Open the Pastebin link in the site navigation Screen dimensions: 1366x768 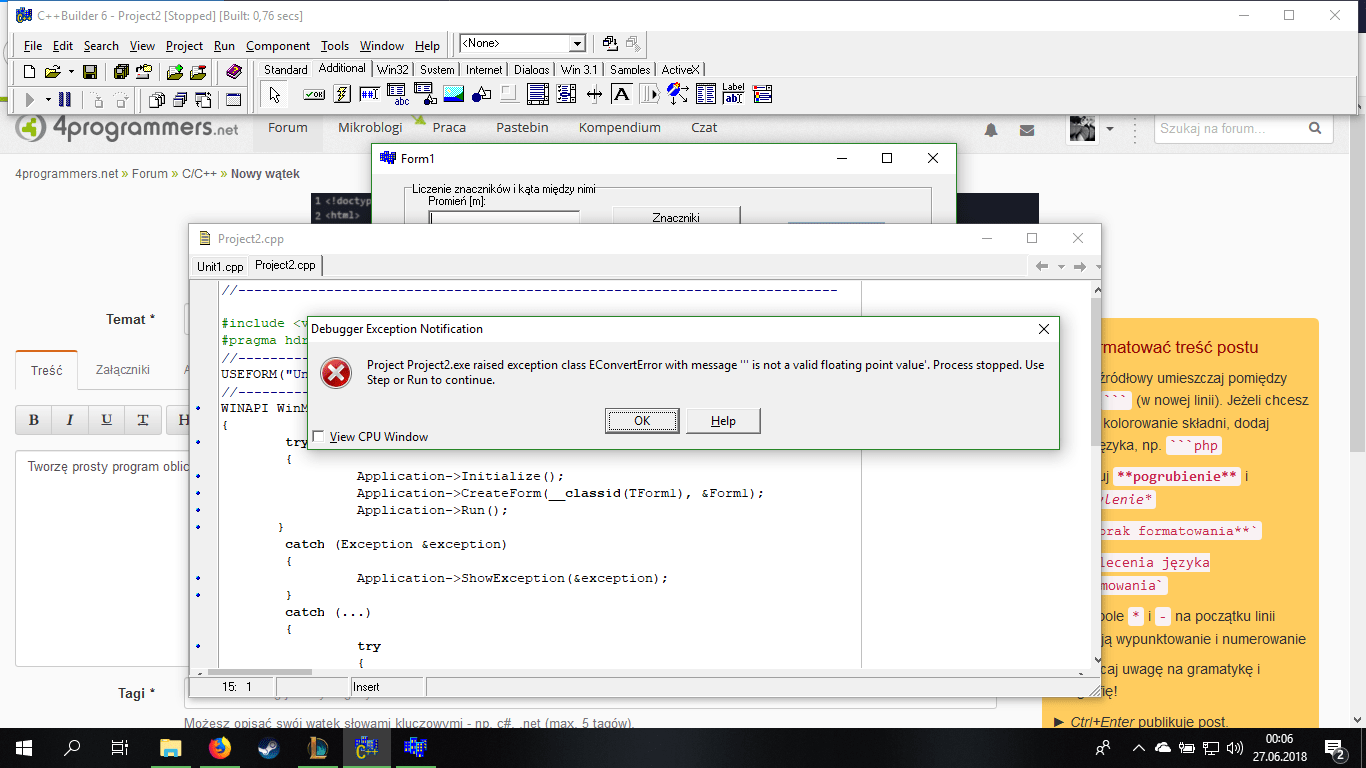coord(522,128)
